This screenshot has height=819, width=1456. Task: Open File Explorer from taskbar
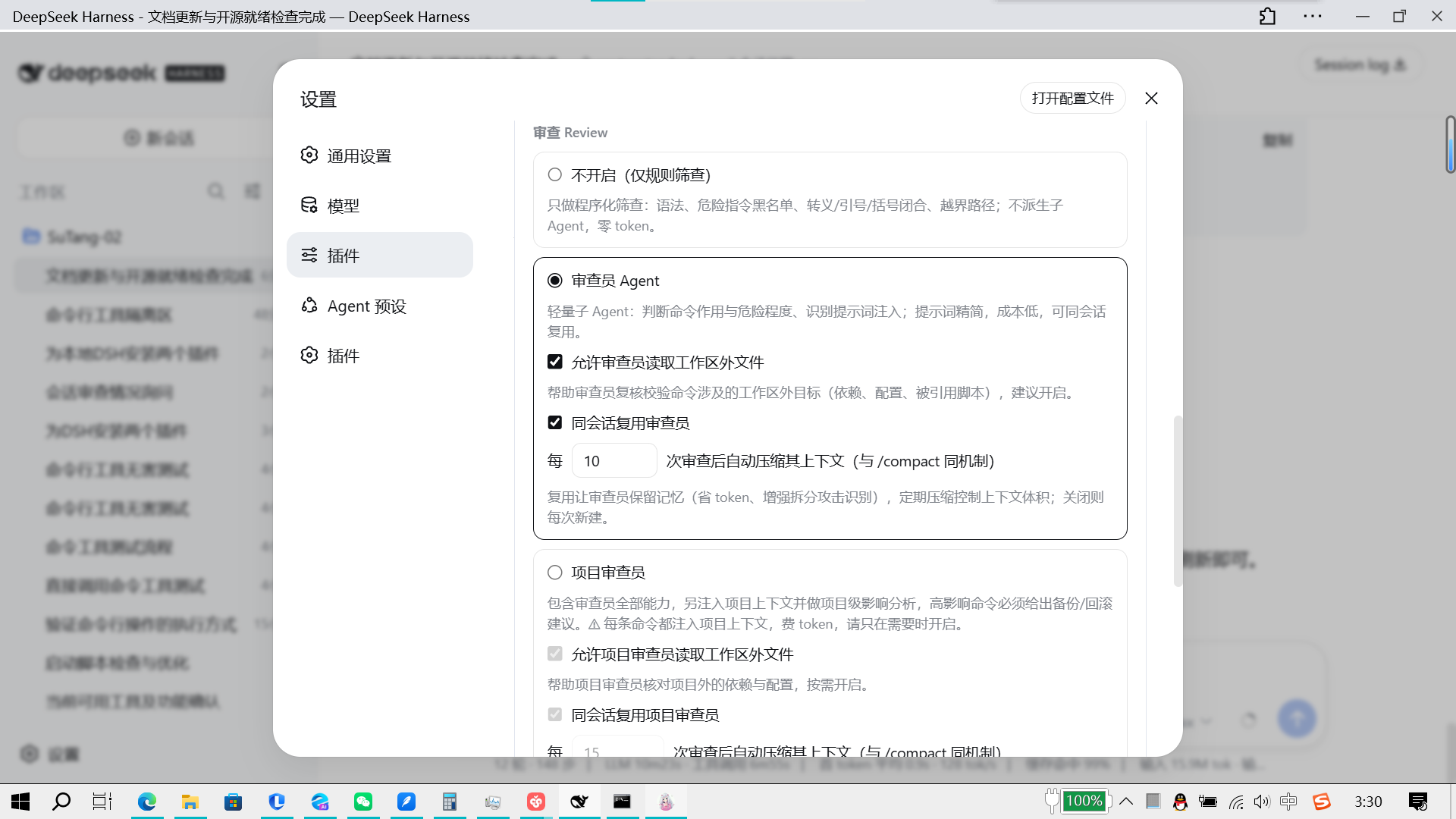pyautogui.click(x=190, y=802)
